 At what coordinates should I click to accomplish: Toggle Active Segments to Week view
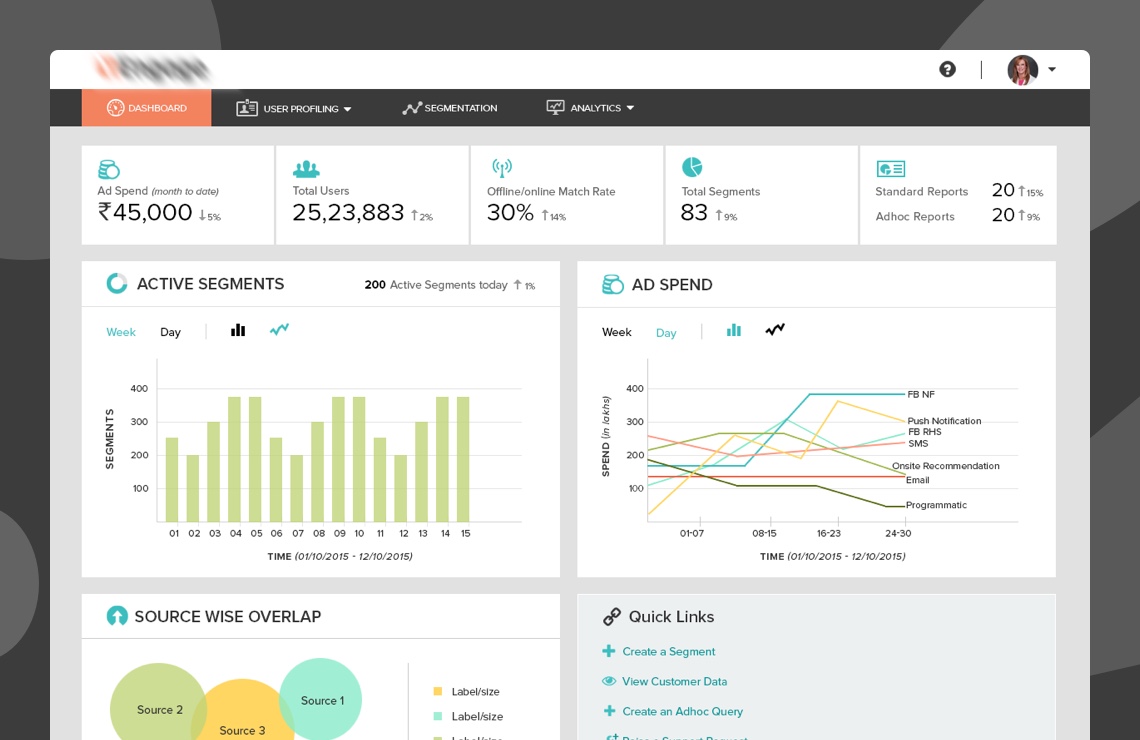(121, 332)
